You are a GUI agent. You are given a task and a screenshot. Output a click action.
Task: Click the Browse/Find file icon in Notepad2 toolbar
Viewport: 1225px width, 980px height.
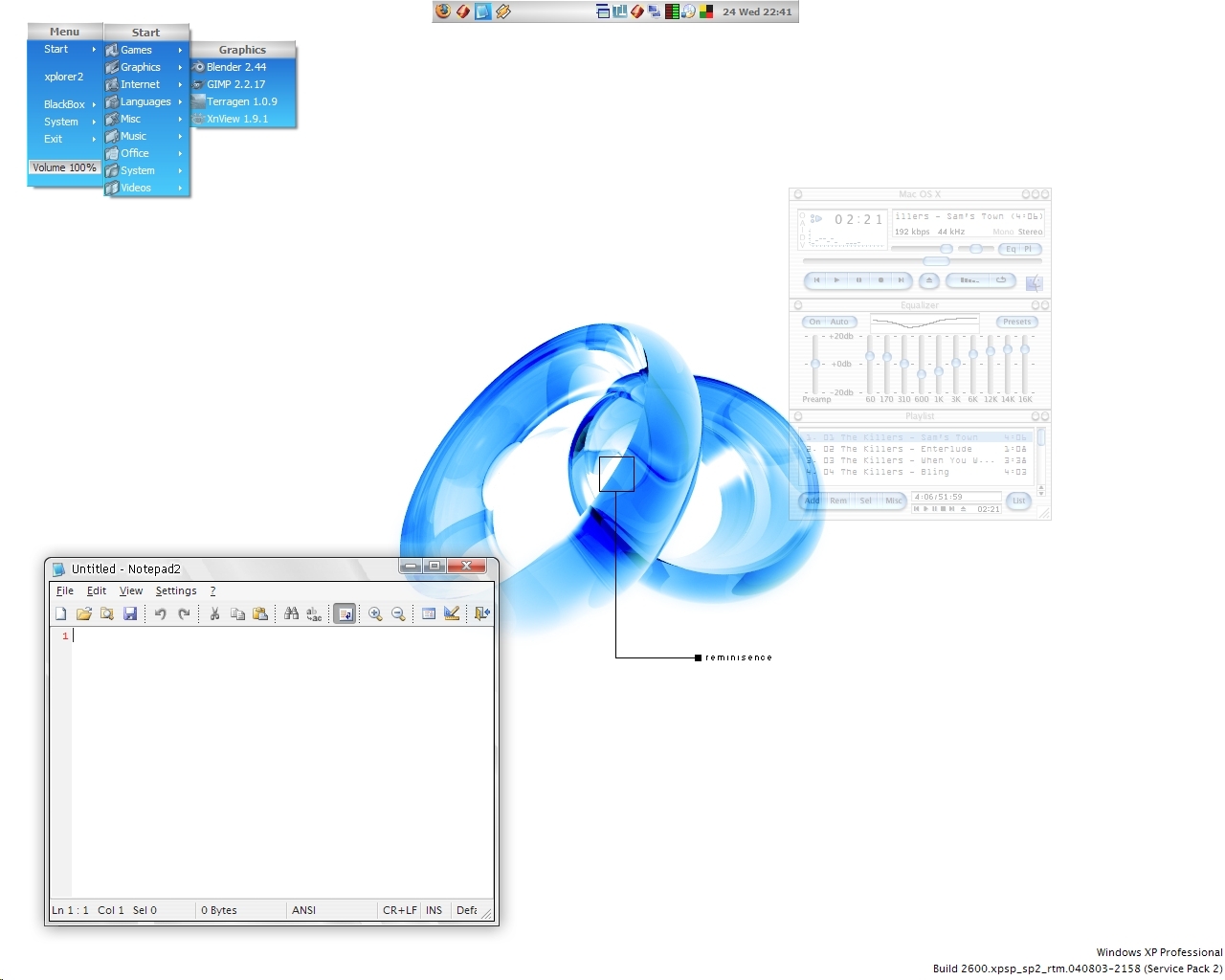pyautogui.click(x=107, y=613)
